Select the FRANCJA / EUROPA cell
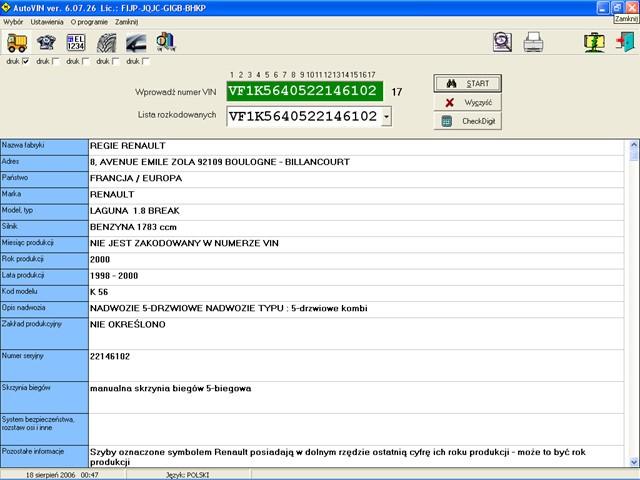The width and height of the screenshot is (640, 480). point(356,179)
